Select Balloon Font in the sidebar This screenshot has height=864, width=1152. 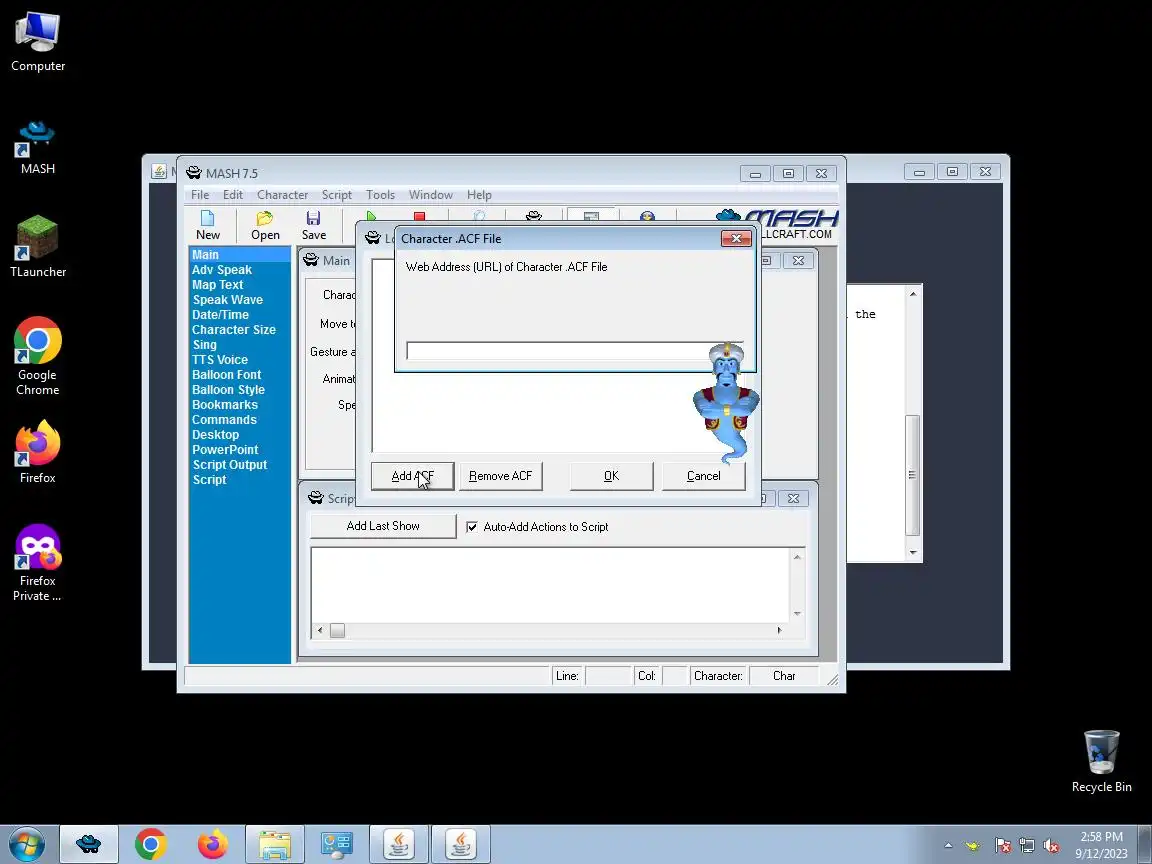point(226,375)
